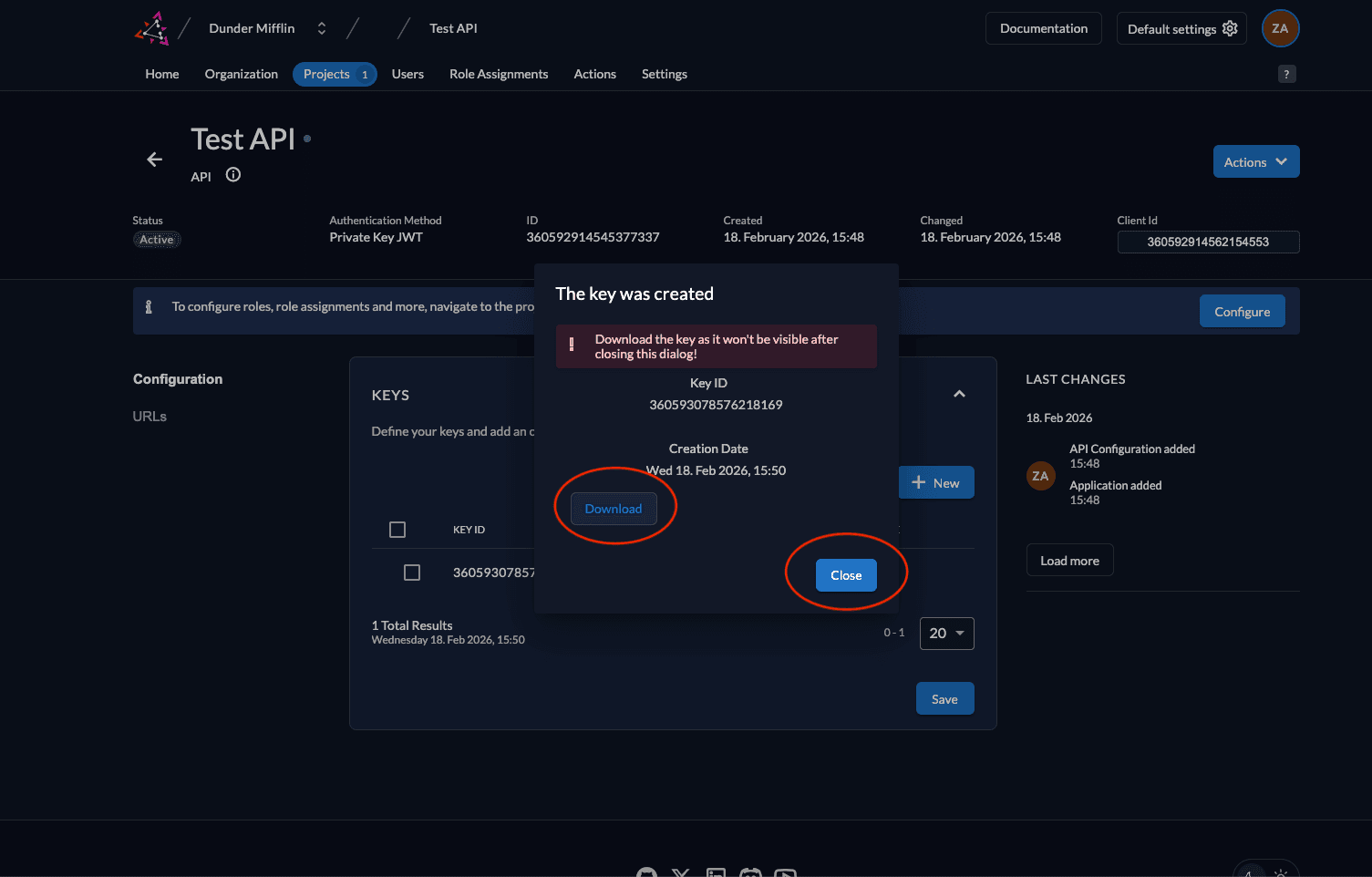The height and width of the screenshot is (877, 1372).
Task: Go back using the left arrow icon
Action: (155, 160)
